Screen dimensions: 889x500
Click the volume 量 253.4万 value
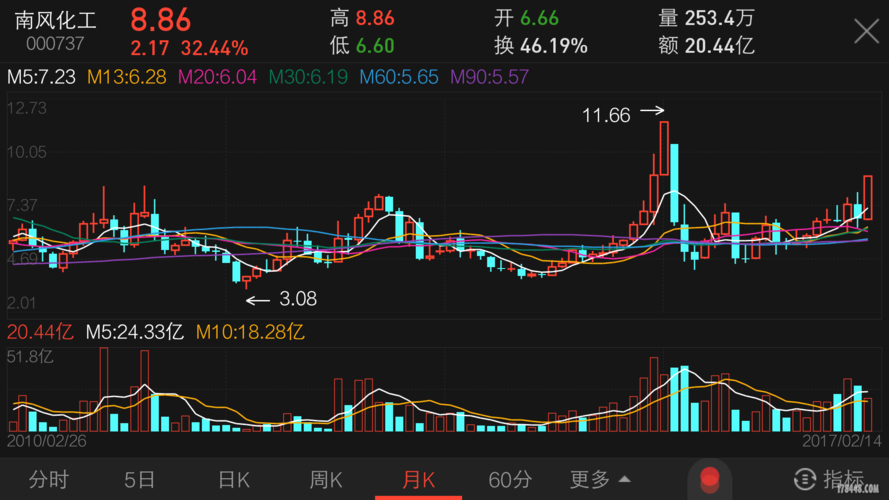click(x=706, y=18)
